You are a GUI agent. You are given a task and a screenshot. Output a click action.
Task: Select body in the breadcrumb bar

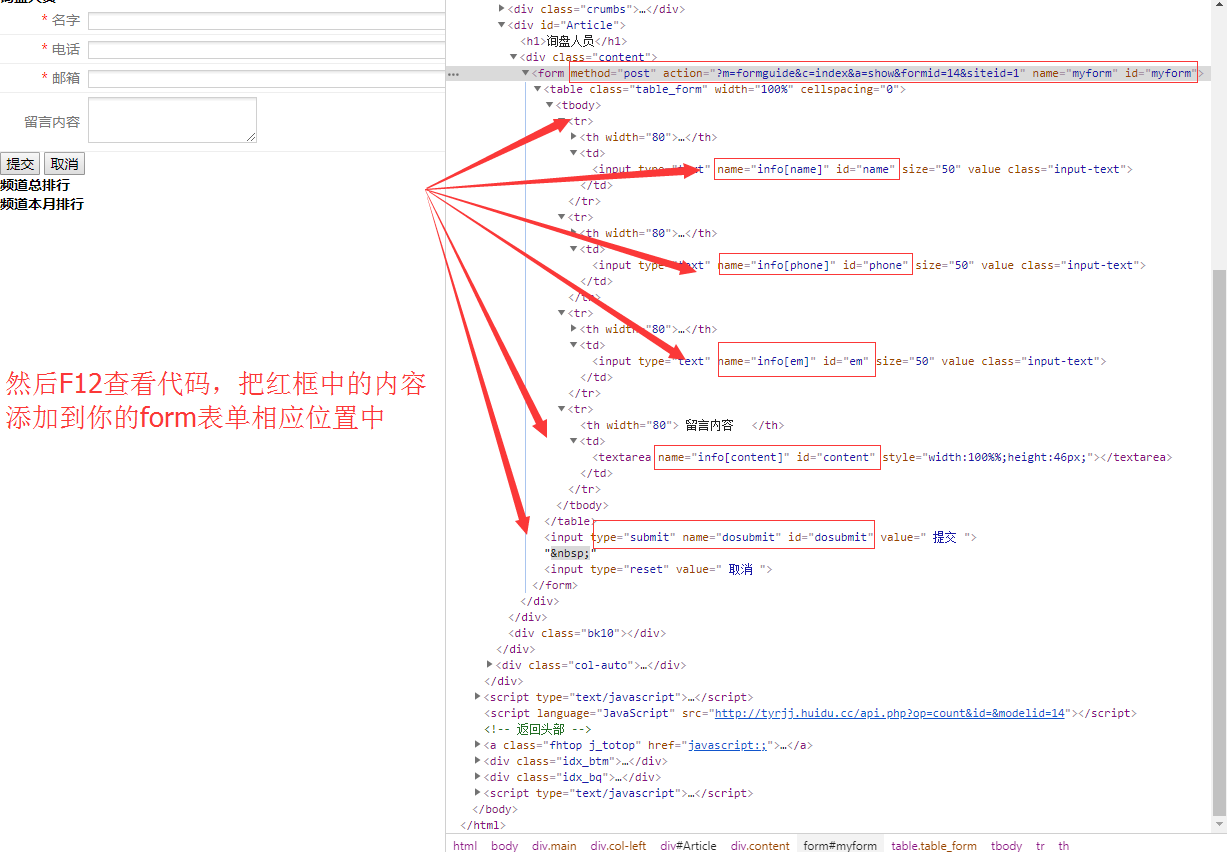pos(505,846)
